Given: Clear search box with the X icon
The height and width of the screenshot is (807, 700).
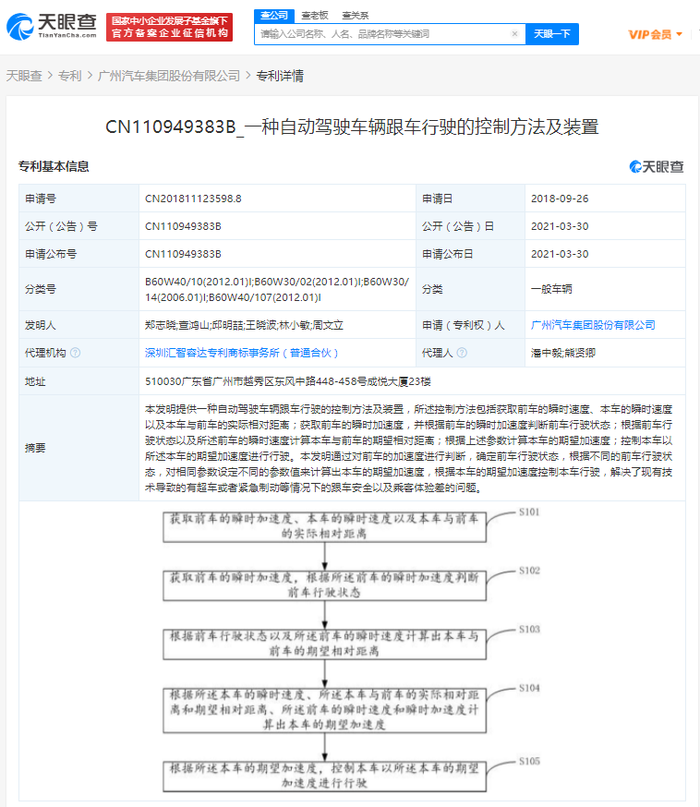Looking at the screenshot, I should [514, 34].
